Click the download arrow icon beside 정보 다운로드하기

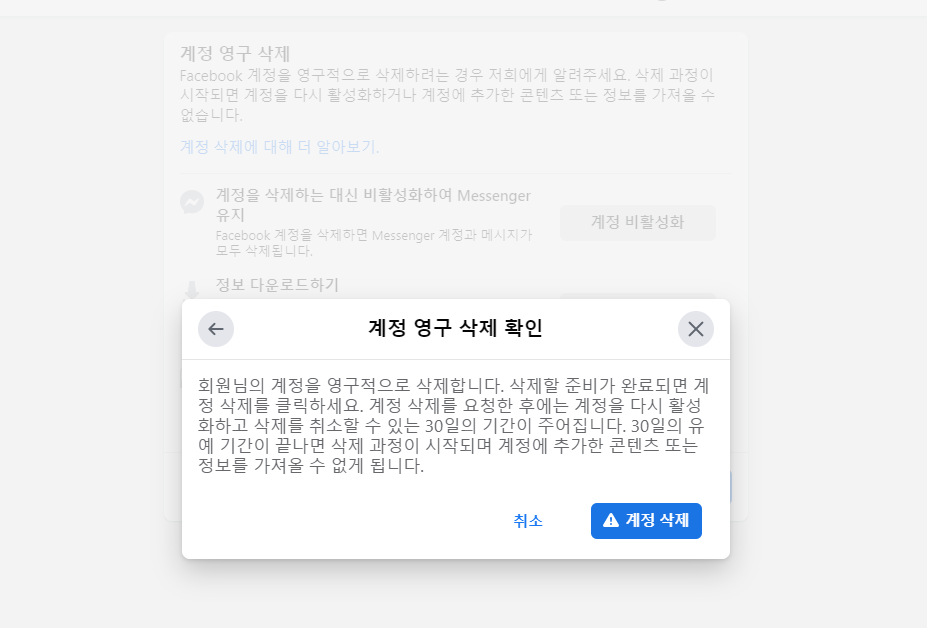[192, 290]
